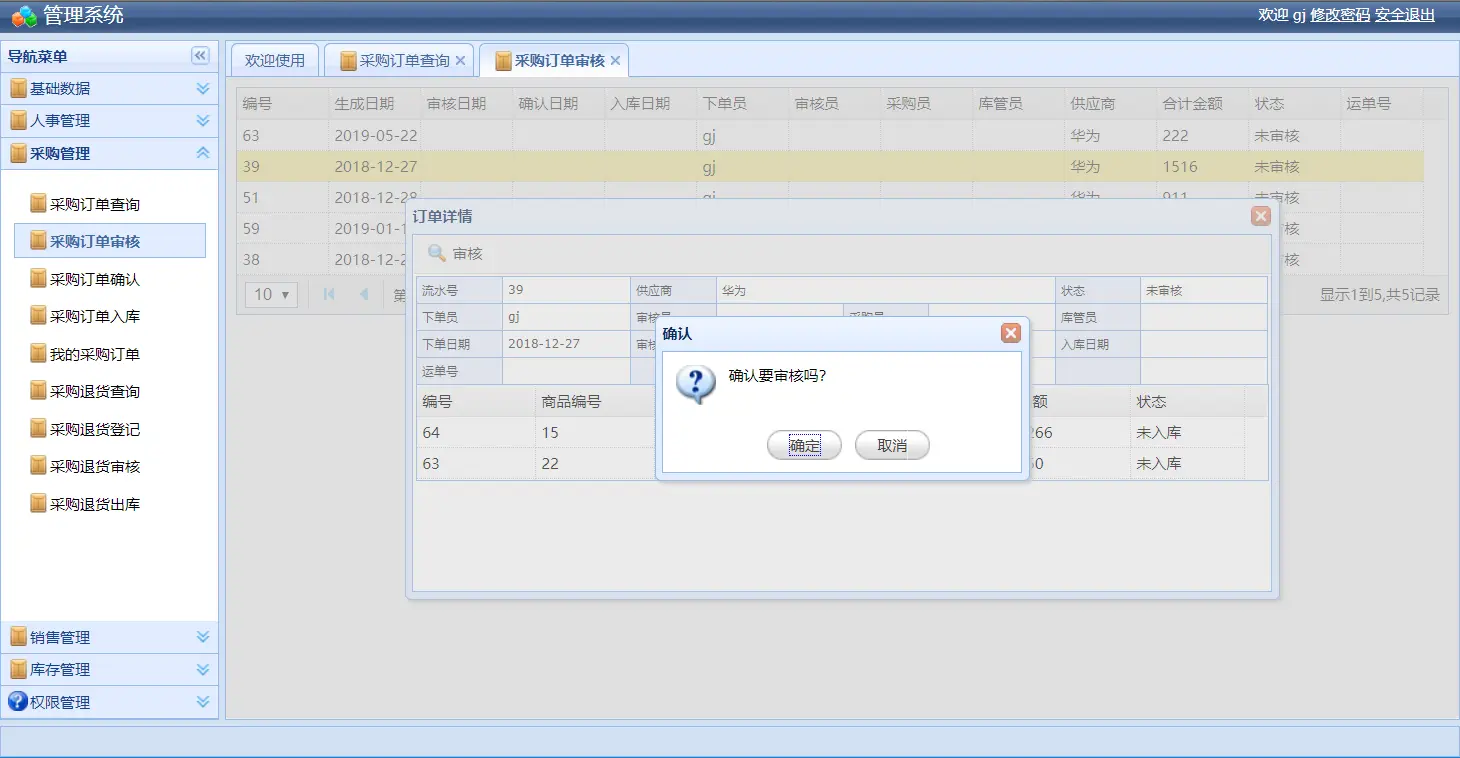
Task: Switch to the 欢迎使用 tab
Action: click(x=275, y=60)
